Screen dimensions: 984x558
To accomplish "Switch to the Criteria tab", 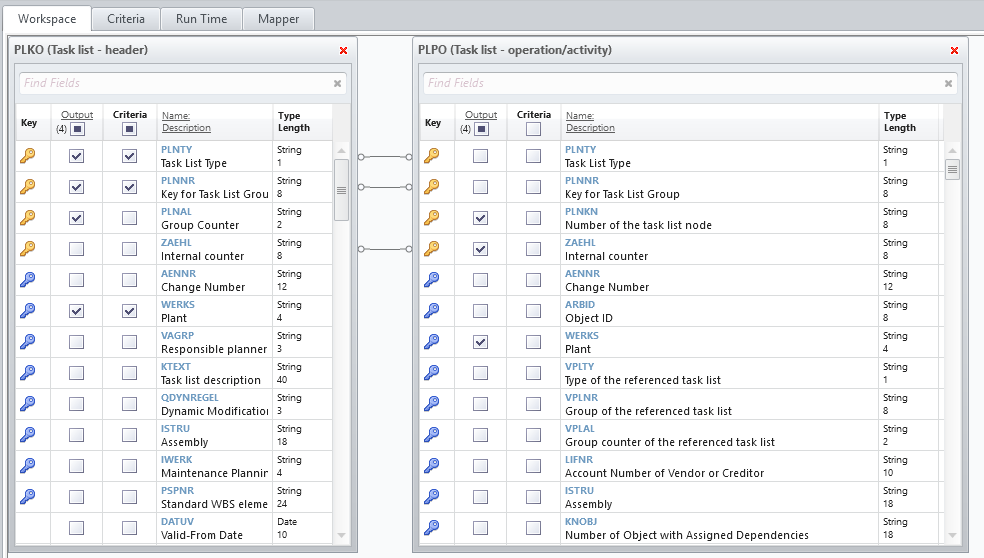I will (126, 19).
